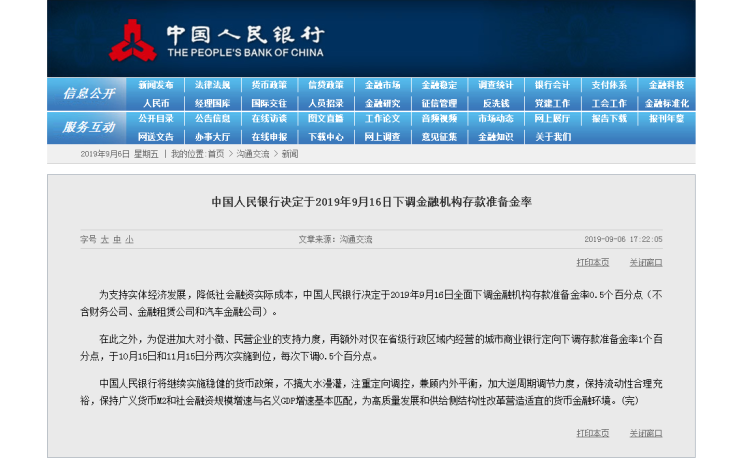The image size is (740, 464).
Task: Open 公开目录 under 服务互动
Action: 156,118
